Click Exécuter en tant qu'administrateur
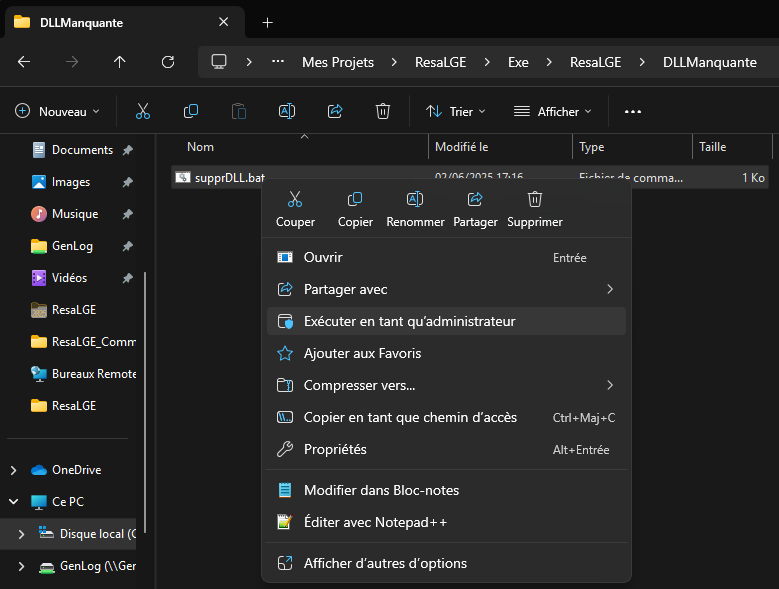Viewport: 779px width, 589px height. coord(446,321)
